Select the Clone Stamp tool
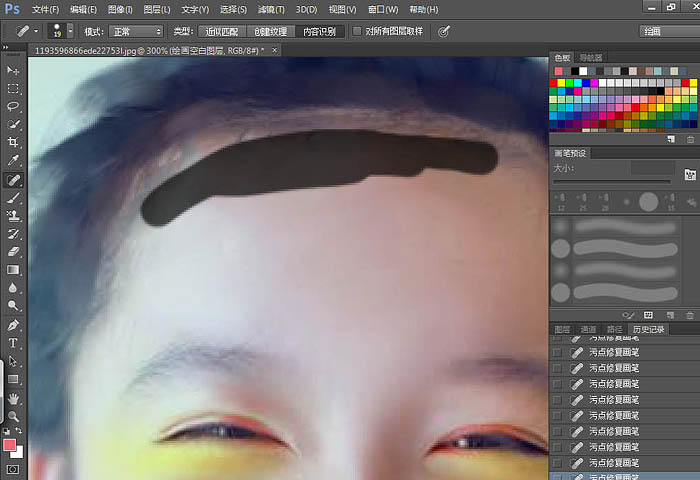Image resolution: width=700 pixels, height=480 pixels. (x=13, y=216)
